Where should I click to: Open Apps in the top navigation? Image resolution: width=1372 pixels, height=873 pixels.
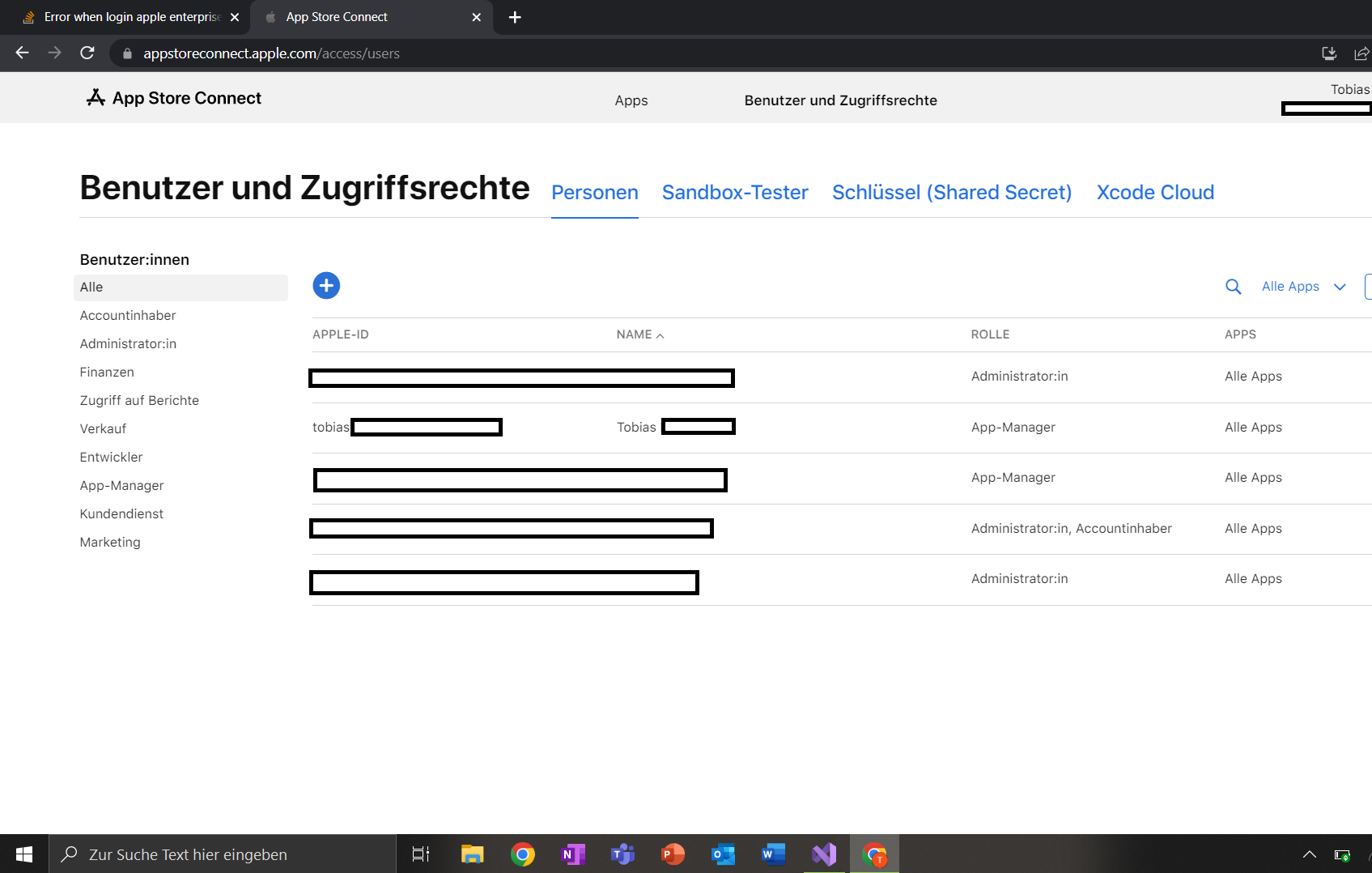[x=631, y=100]
